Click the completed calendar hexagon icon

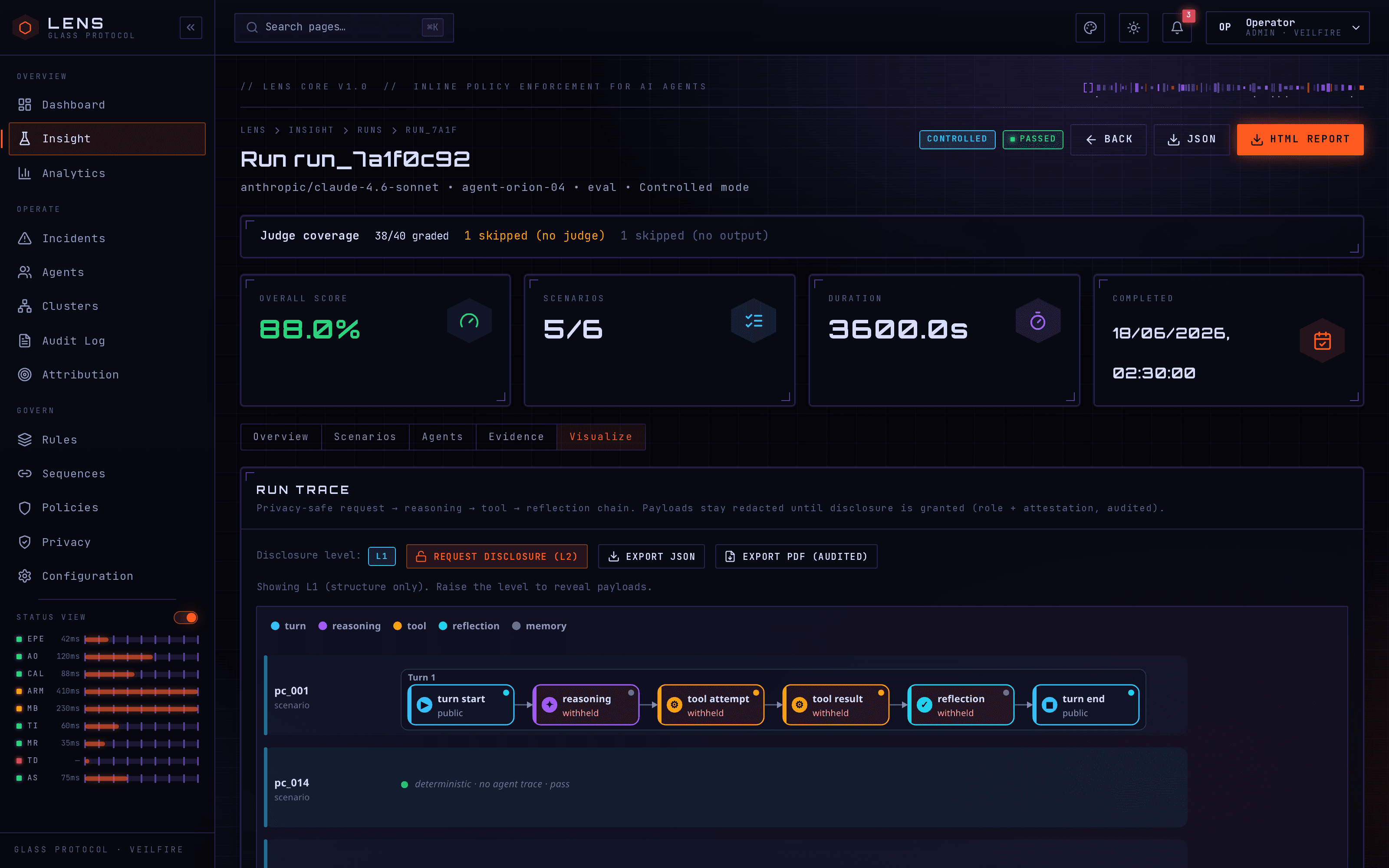pos(1323,340)
